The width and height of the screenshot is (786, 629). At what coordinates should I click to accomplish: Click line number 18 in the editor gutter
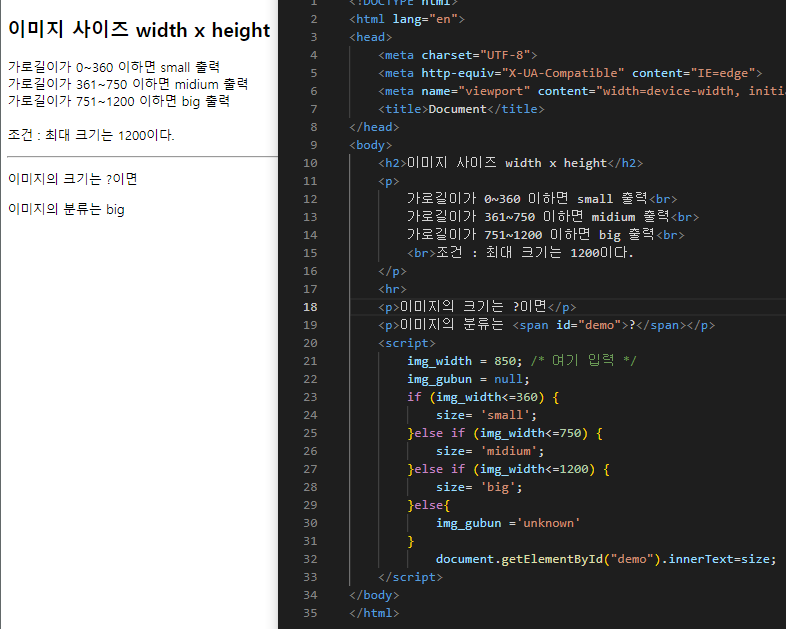(x=310, y=307)
